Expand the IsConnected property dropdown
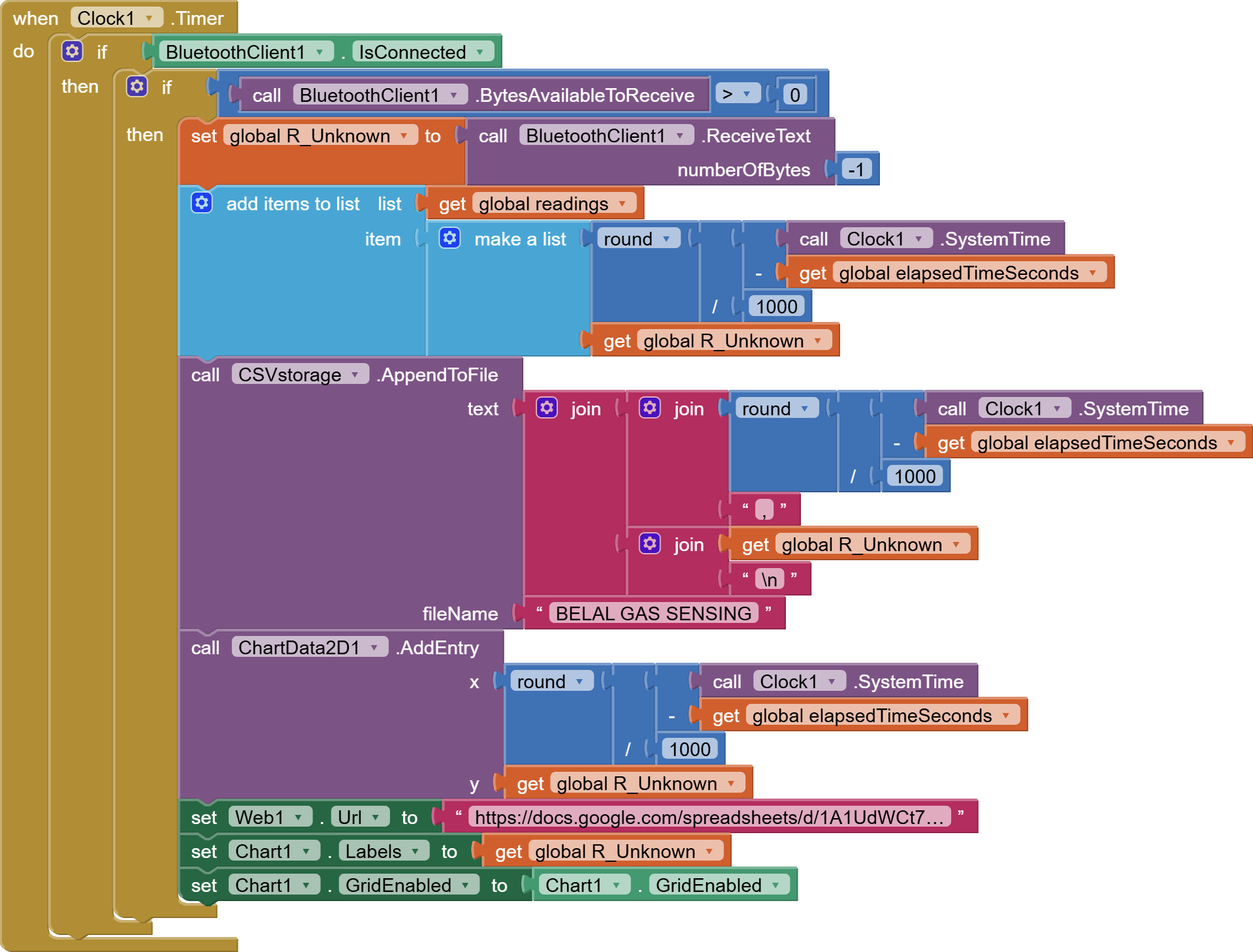This screenshot has height=952, width=1253. (x=480, y=52)
